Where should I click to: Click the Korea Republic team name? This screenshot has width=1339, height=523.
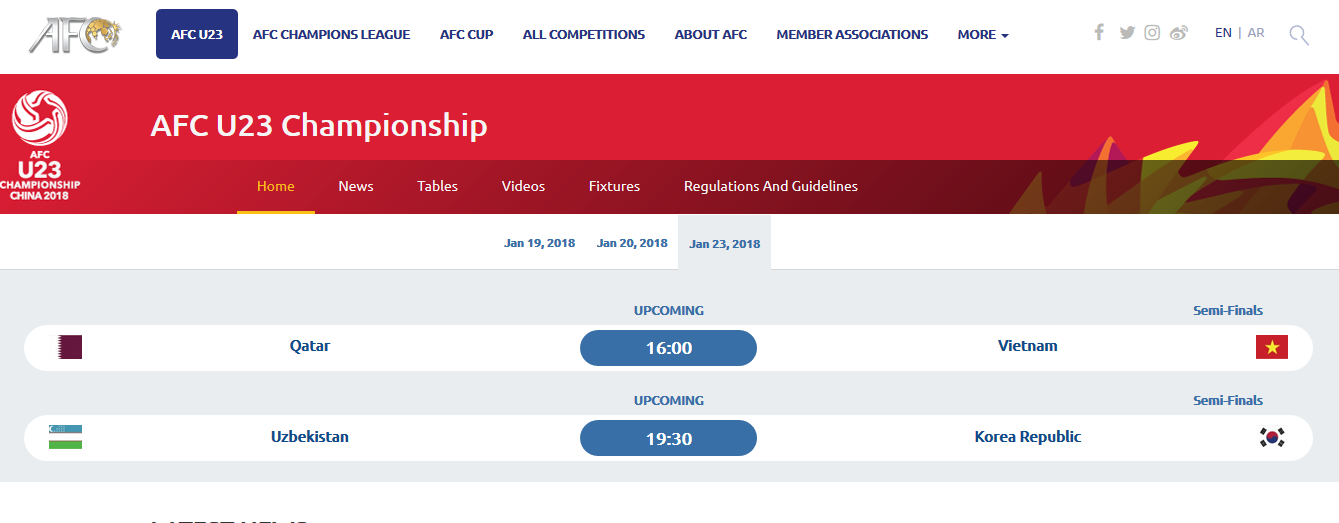(x=1028, y=437)
